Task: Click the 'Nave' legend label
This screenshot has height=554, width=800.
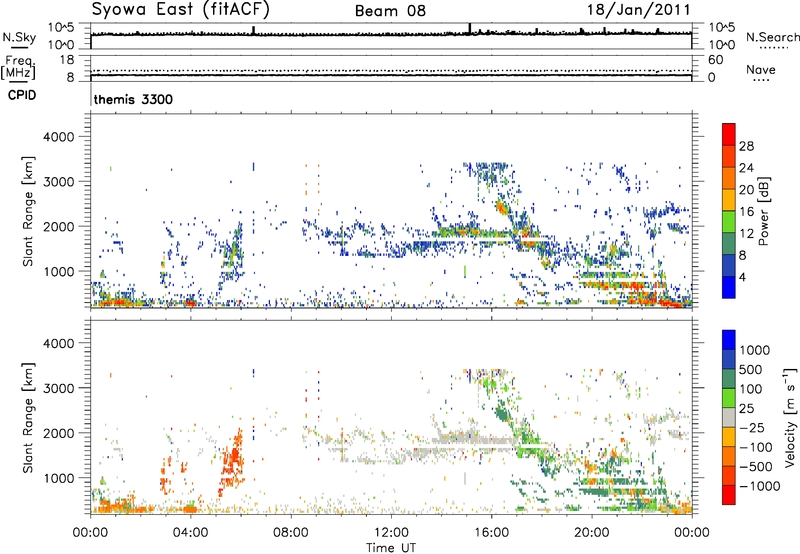Action: [760, 69]
